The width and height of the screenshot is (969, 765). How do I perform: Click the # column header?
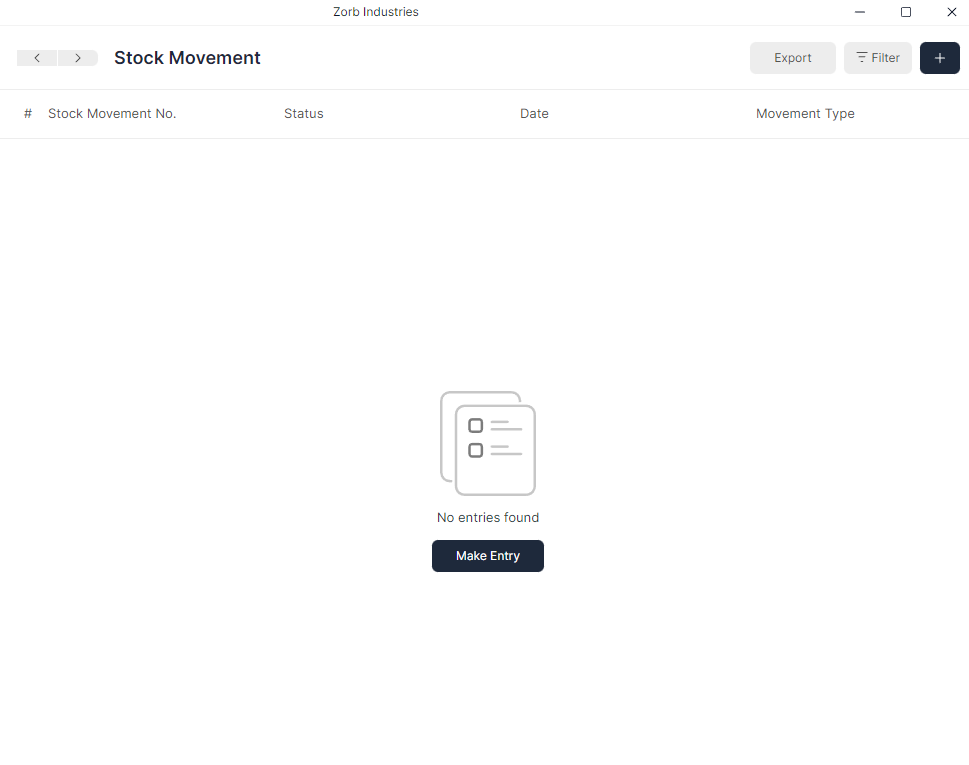point(27,113)
